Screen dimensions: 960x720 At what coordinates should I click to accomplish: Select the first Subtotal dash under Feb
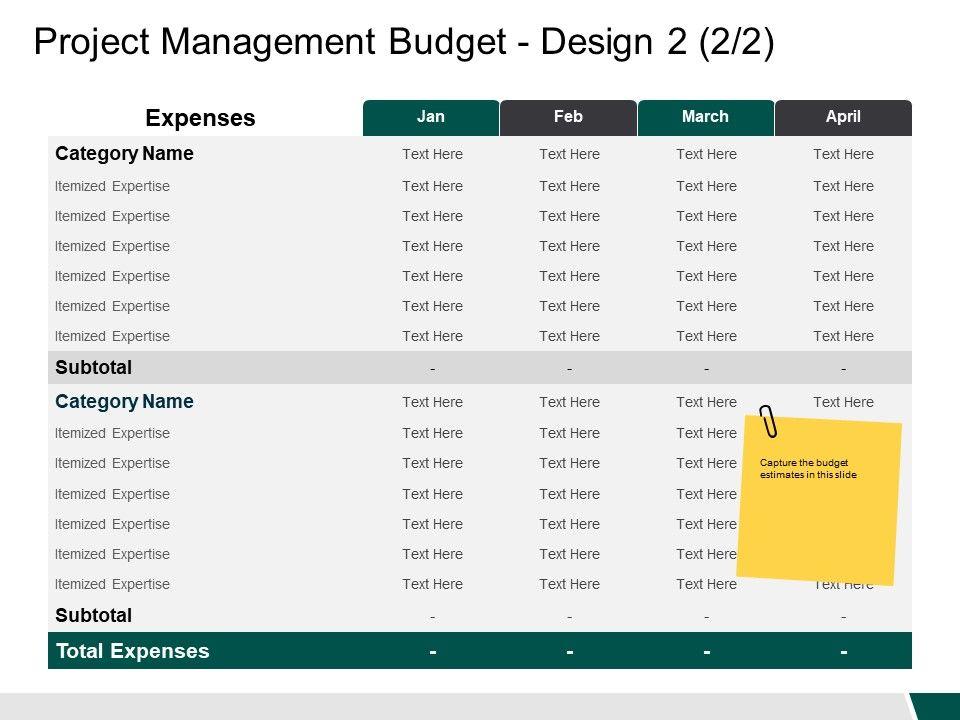tap(569, 368)
